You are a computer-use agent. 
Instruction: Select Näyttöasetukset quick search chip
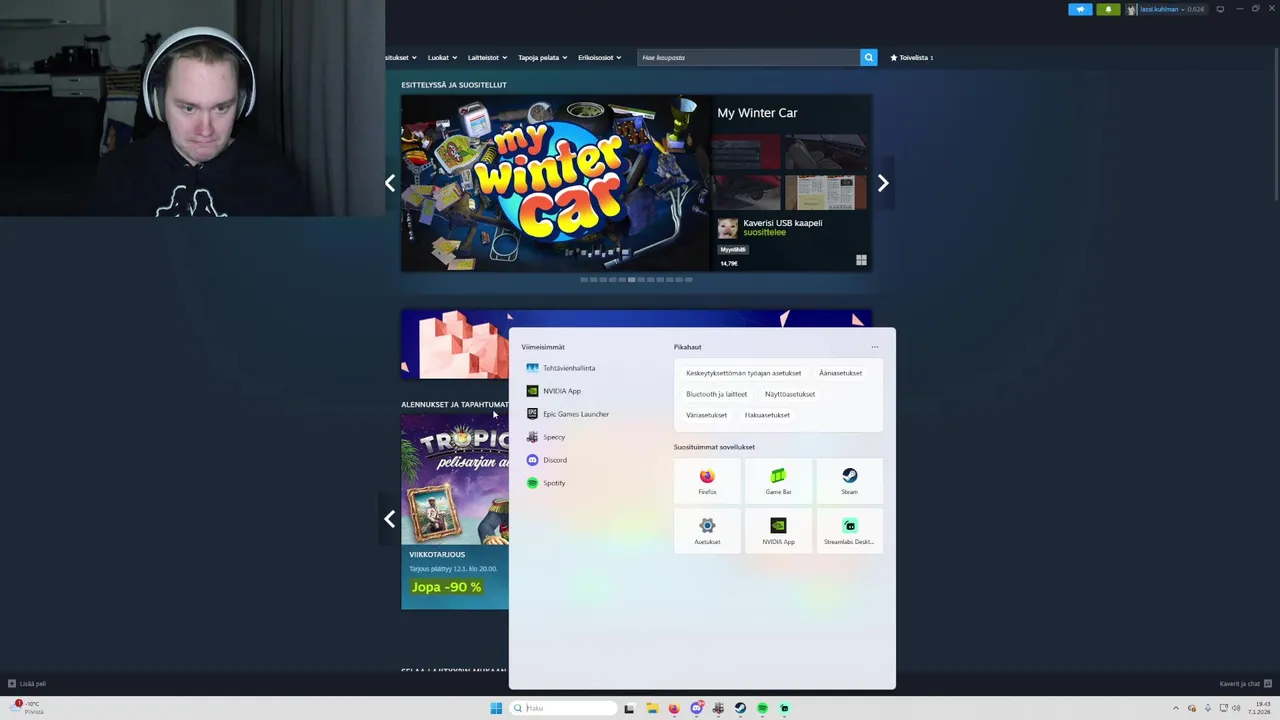tap(790, 394)
